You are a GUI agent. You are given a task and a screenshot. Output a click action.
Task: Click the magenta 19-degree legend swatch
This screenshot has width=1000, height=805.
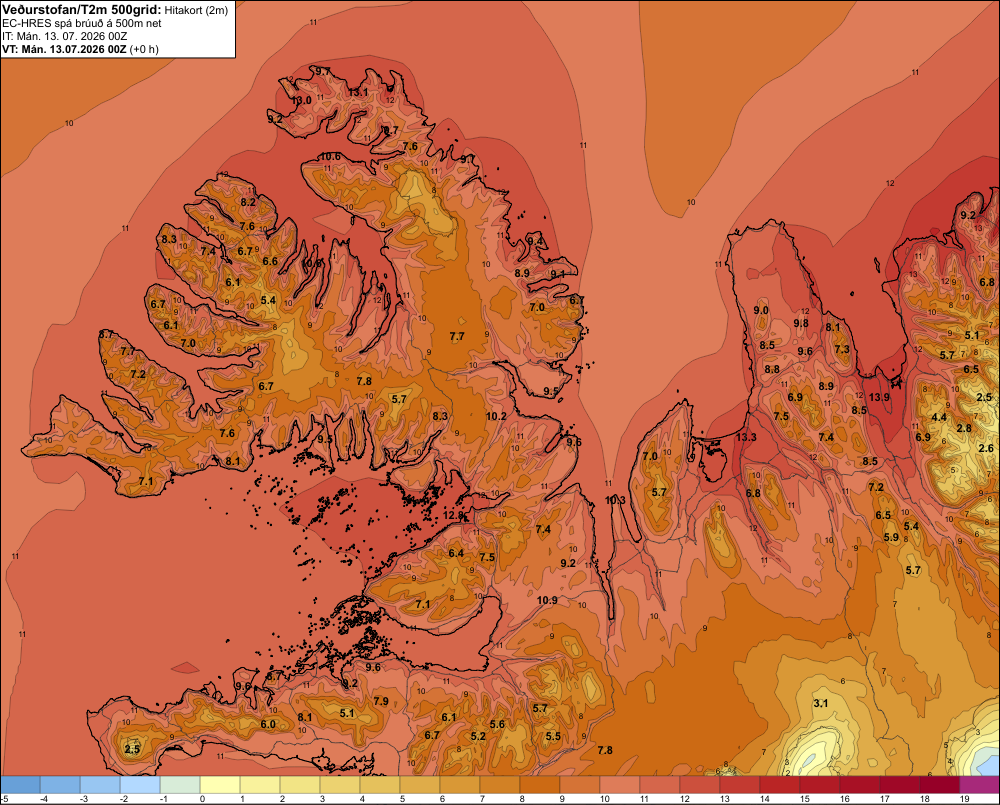[x=980, y=784]
